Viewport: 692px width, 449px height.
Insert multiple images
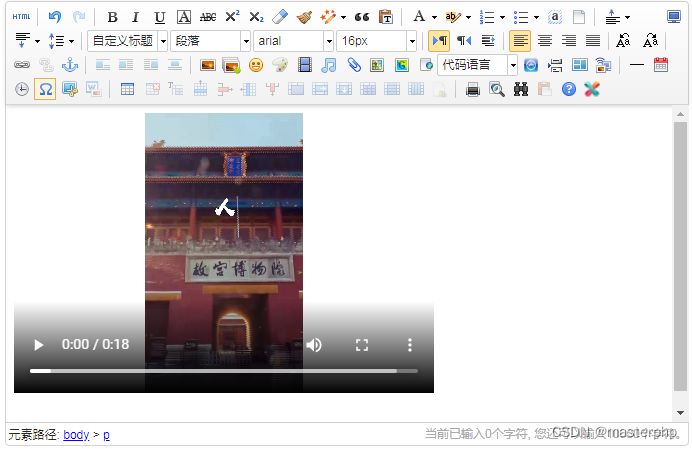click(232, 65)
